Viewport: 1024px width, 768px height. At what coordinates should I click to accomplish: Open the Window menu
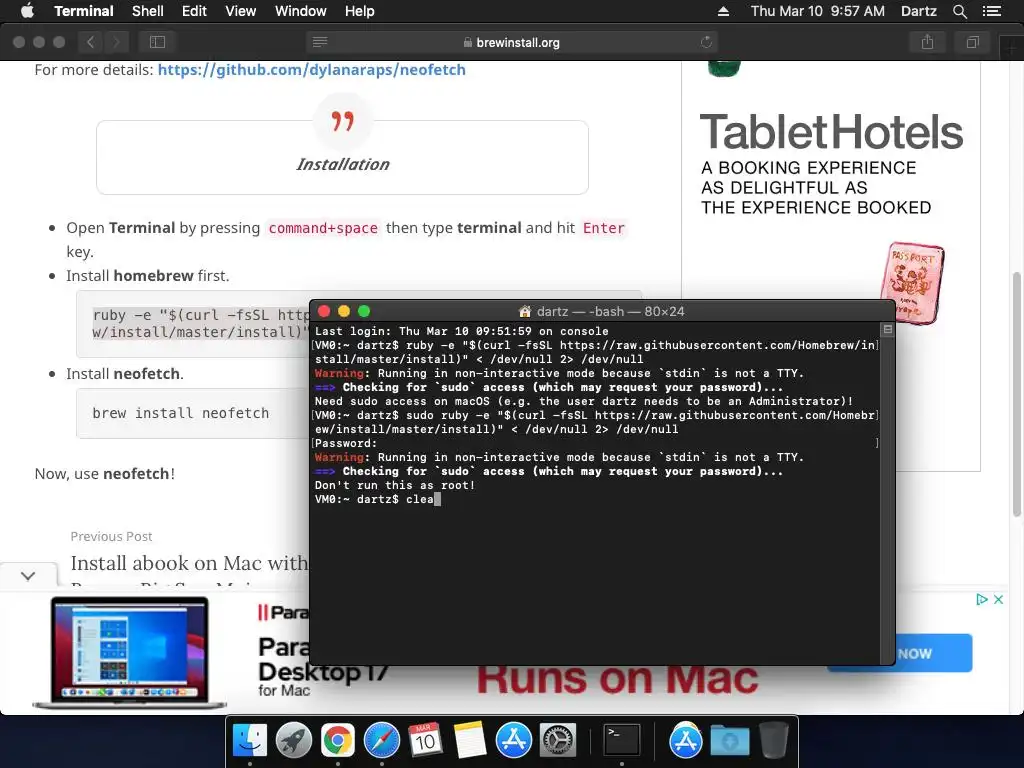[300, 11]
